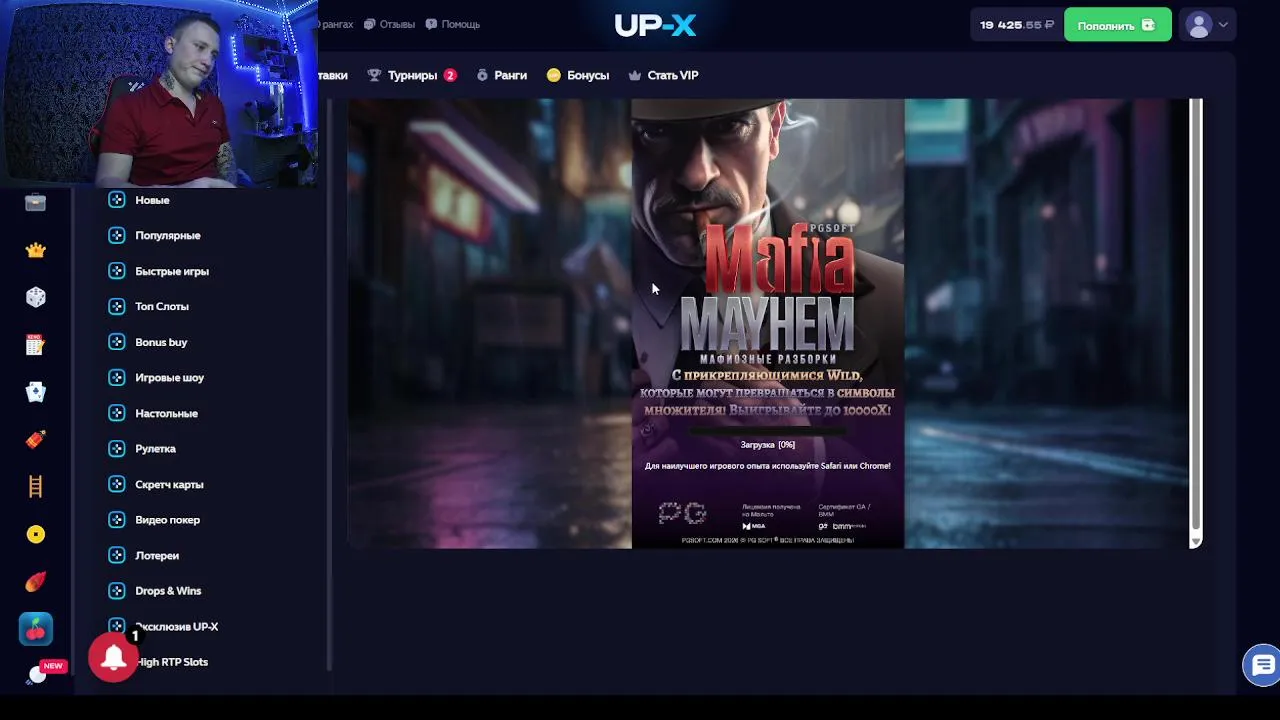Select the Bonus buy category
The width and height of the screenshot is (1280, 720).
[x=161, y=342]
